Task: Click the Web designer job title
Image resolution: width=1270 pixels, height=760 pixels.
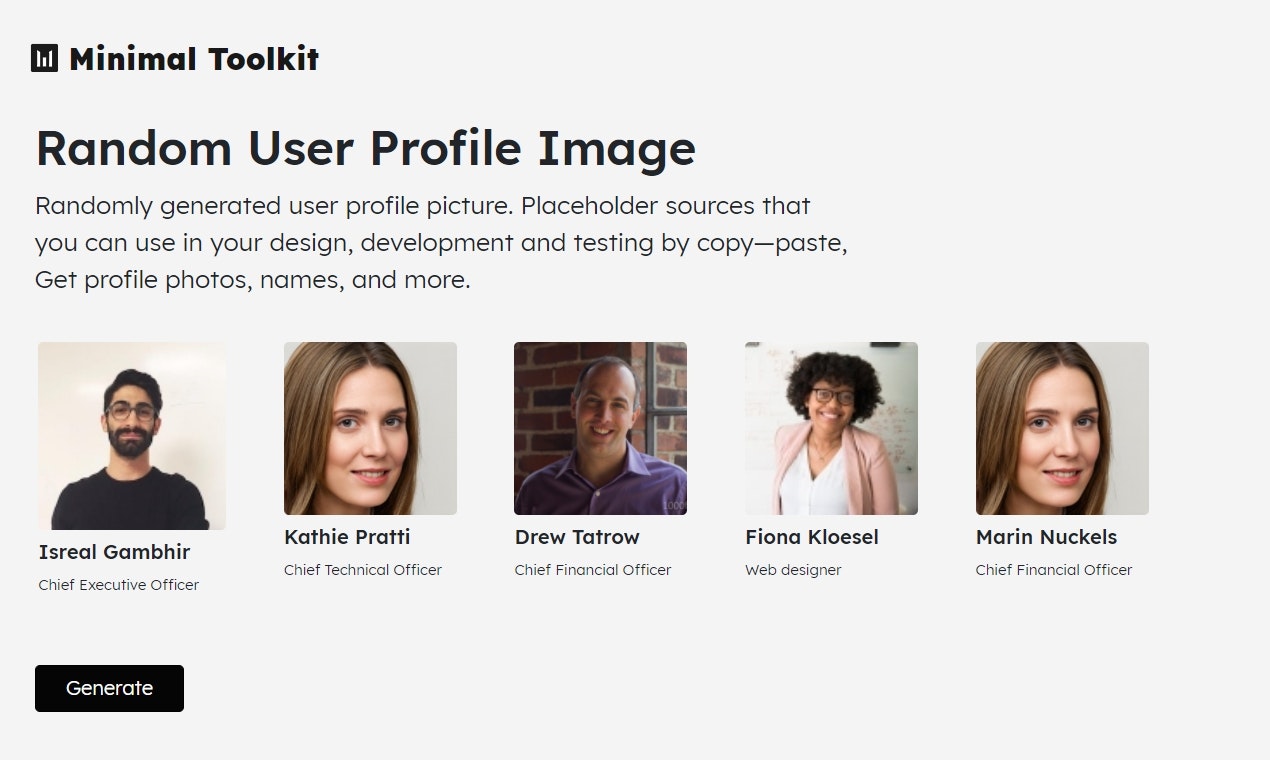Action: coord(793,570)
